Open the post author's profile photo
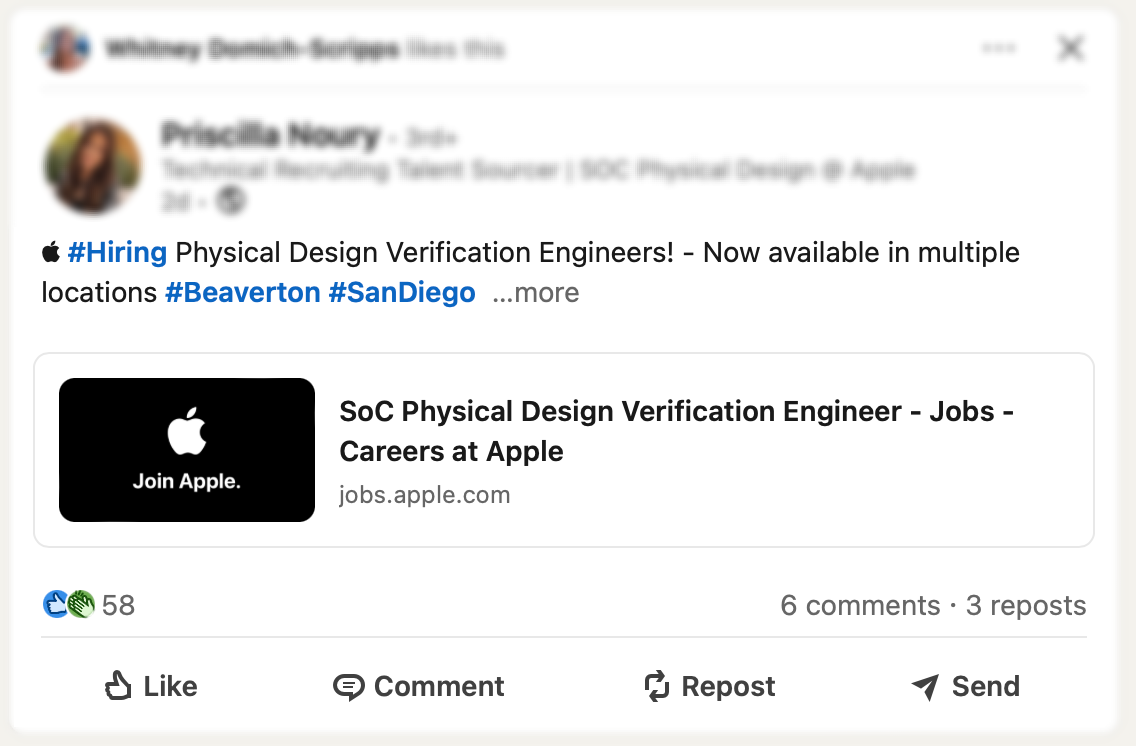The height and width of the screenshot is (746, 1136). 93,166
